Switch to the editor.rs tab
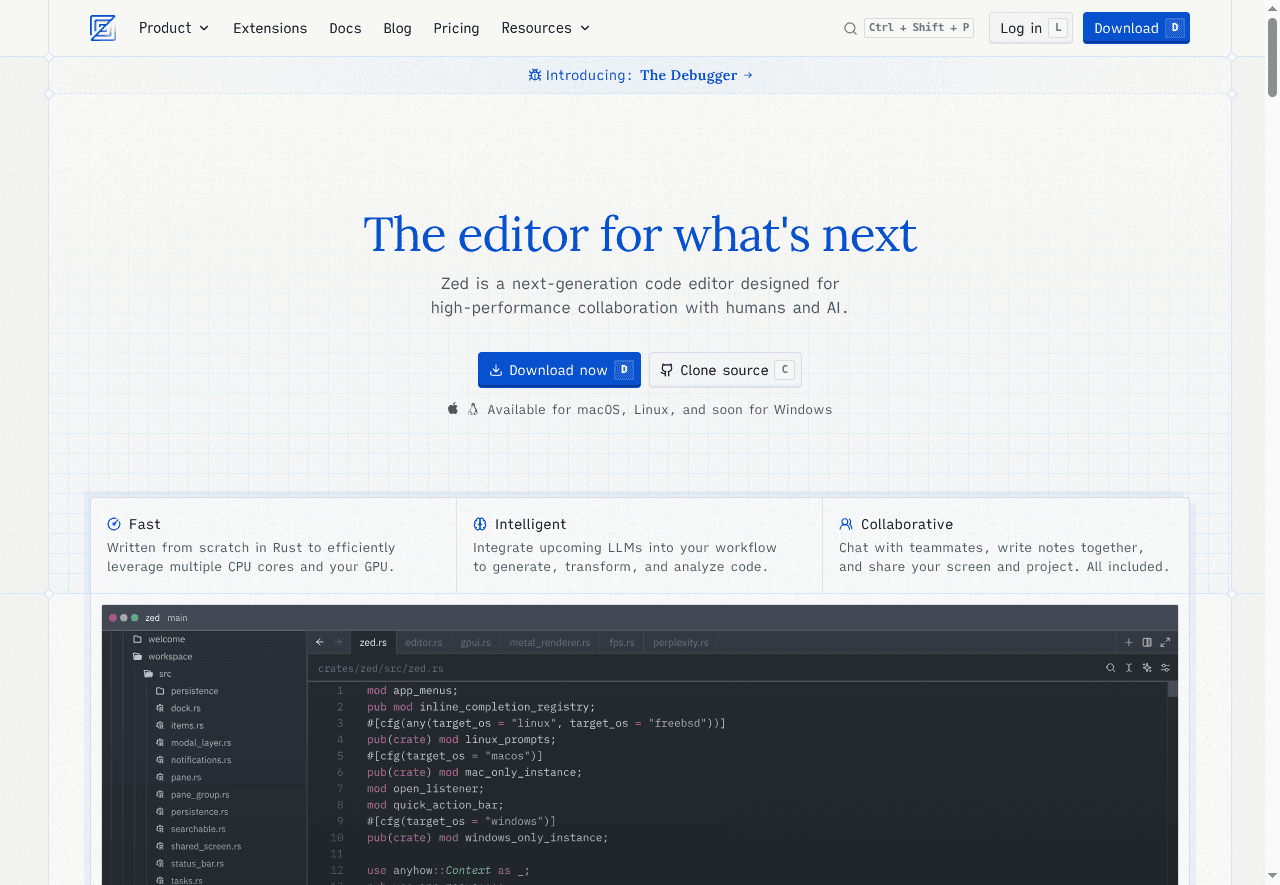1280x885 pixels. point(423,642)
